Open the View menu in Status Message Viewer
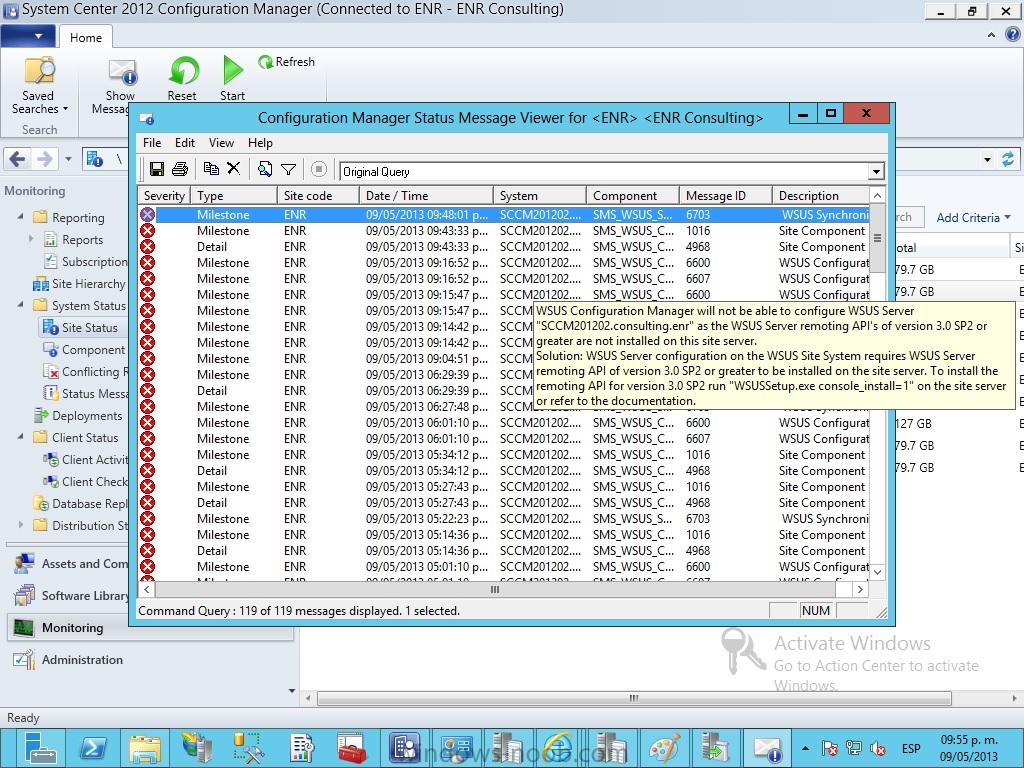 221,143
